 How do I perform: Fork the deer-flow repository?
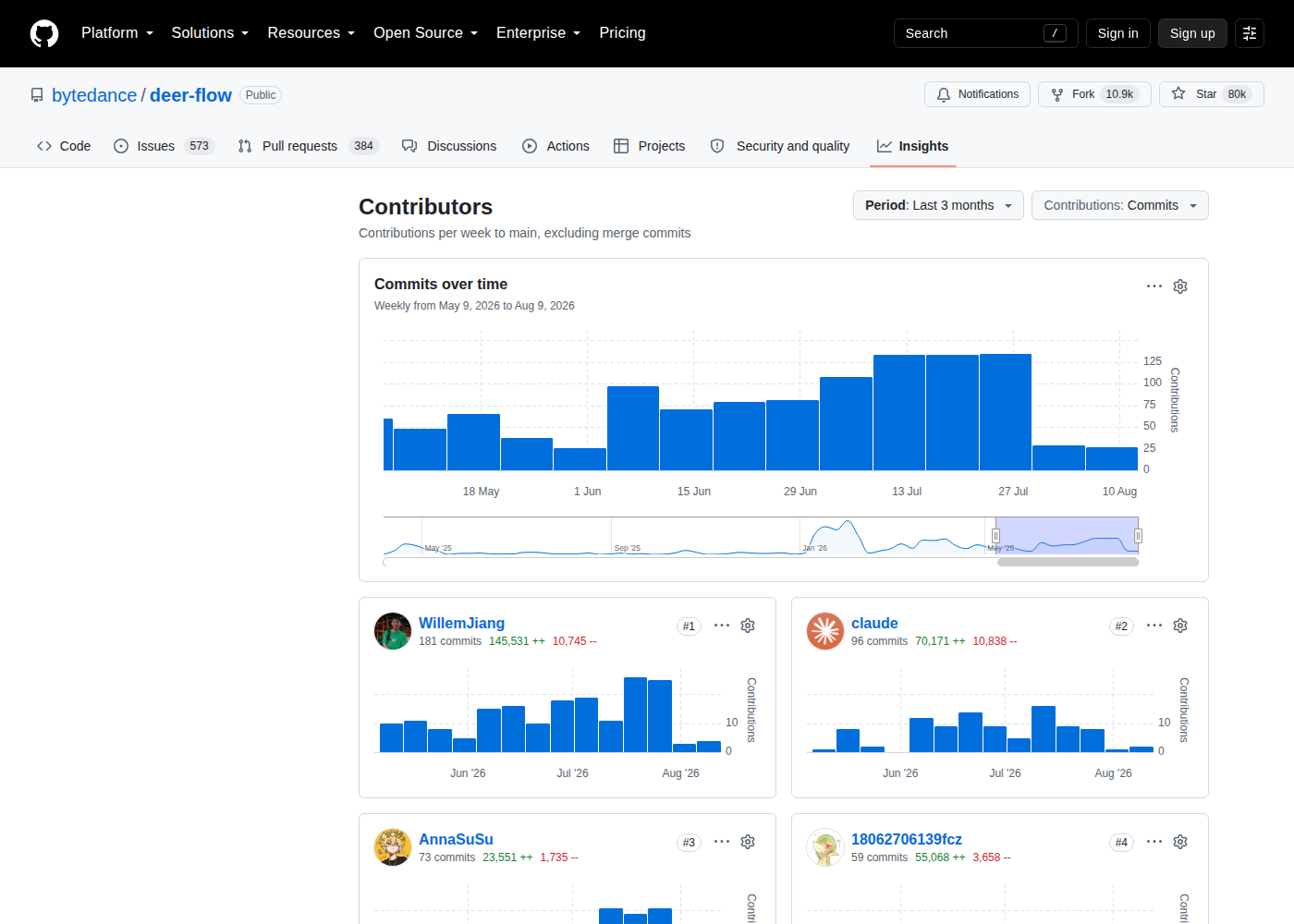1094,94
